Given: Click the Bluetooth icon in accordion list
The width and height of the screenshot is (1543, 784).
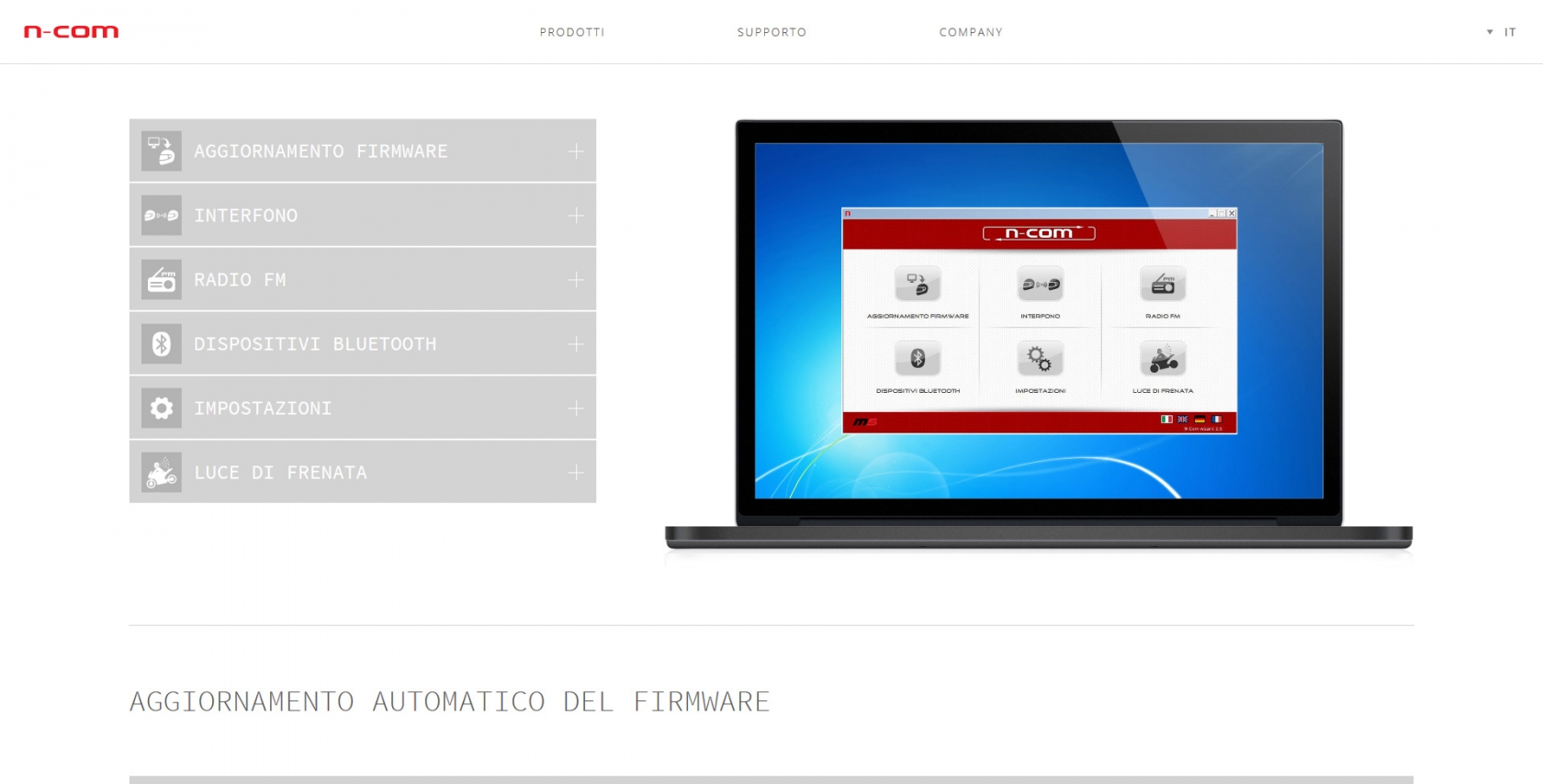Looking at the screenshot, I should click(x=162, y=343).
